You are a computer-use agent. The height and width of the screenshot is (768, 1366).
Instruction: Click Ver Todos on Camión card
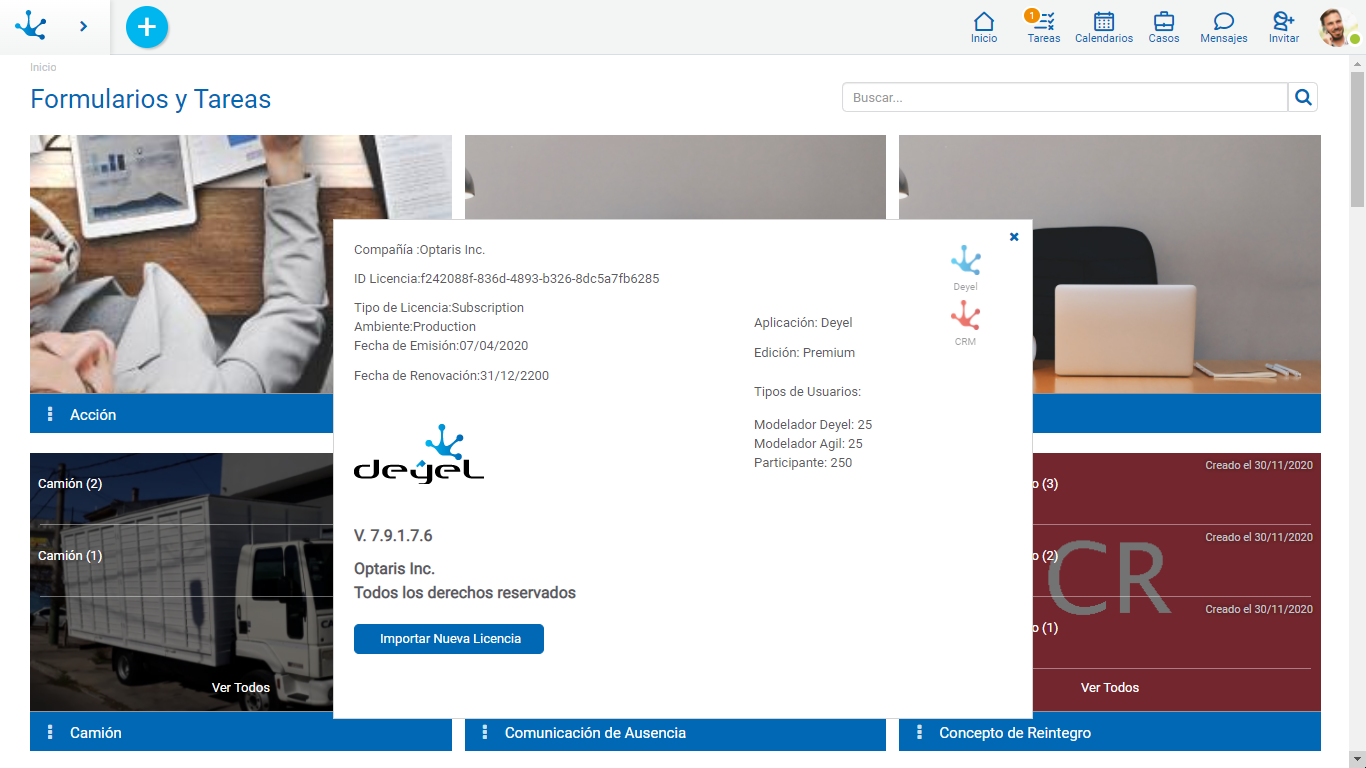tap(241, 688)
